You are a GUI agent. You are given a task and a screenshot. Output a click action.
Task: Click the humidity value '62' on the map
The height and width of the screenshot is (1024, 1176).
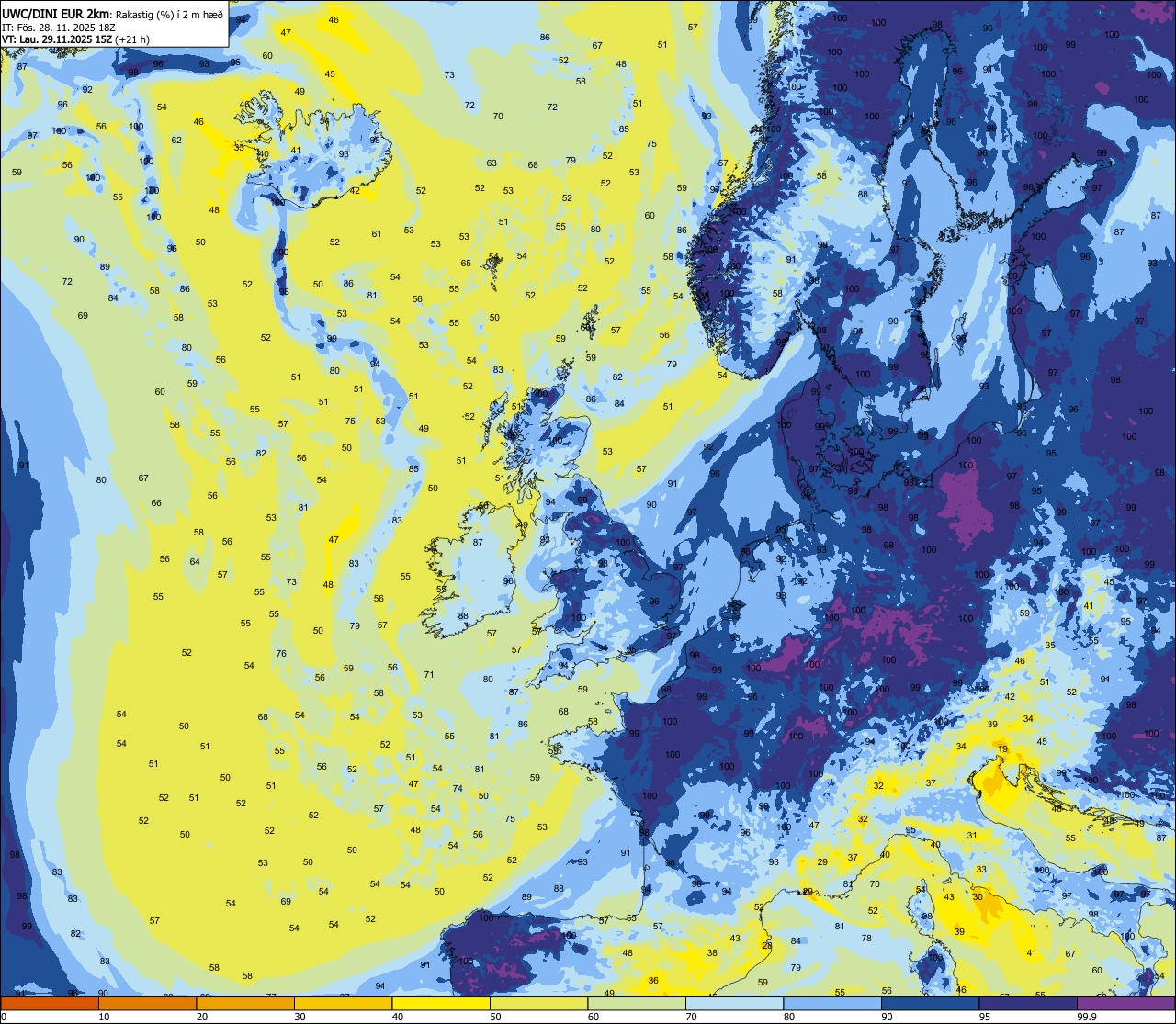176,141
